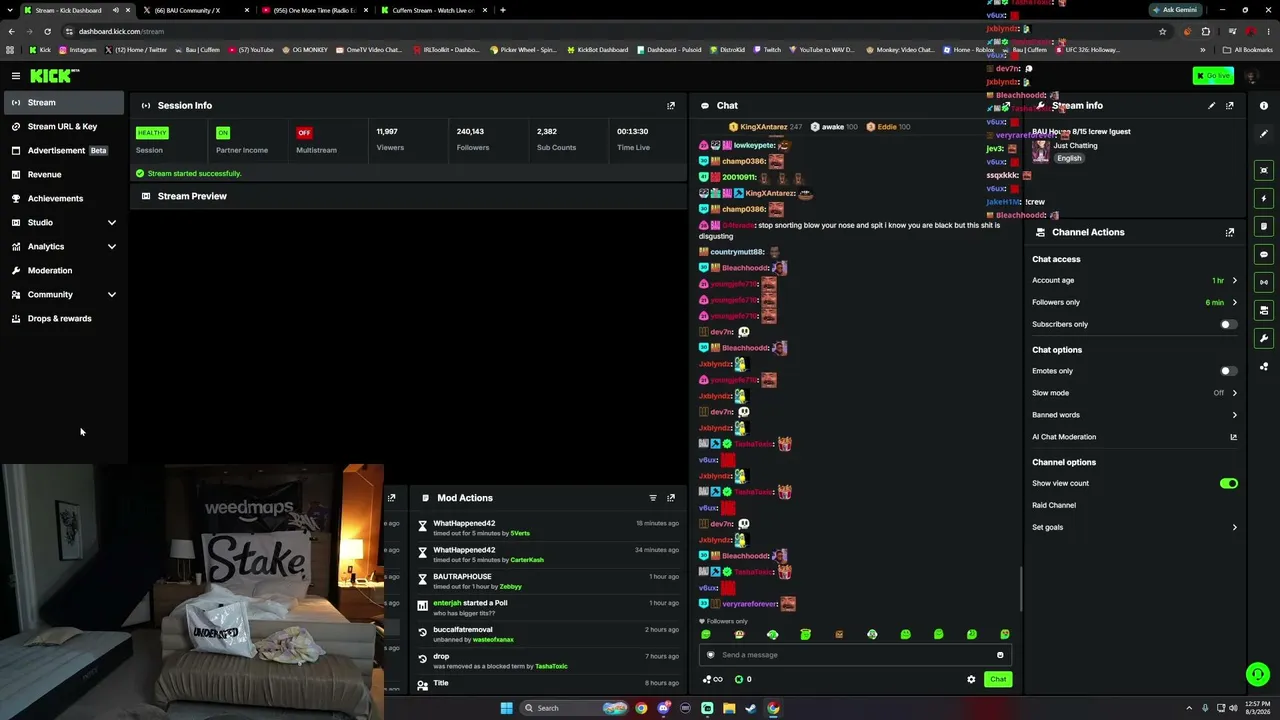Switch to the BAU Community / X tab
The image size is (1280, 720).
pos(194,10)
